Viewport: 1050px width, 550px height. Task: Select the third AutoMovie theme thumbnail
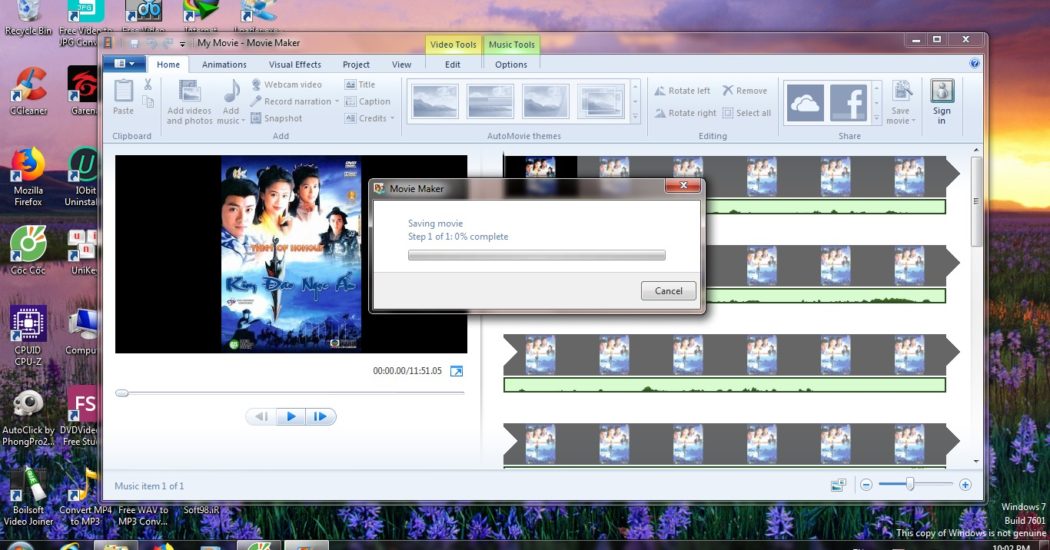(x=545, y=101)
